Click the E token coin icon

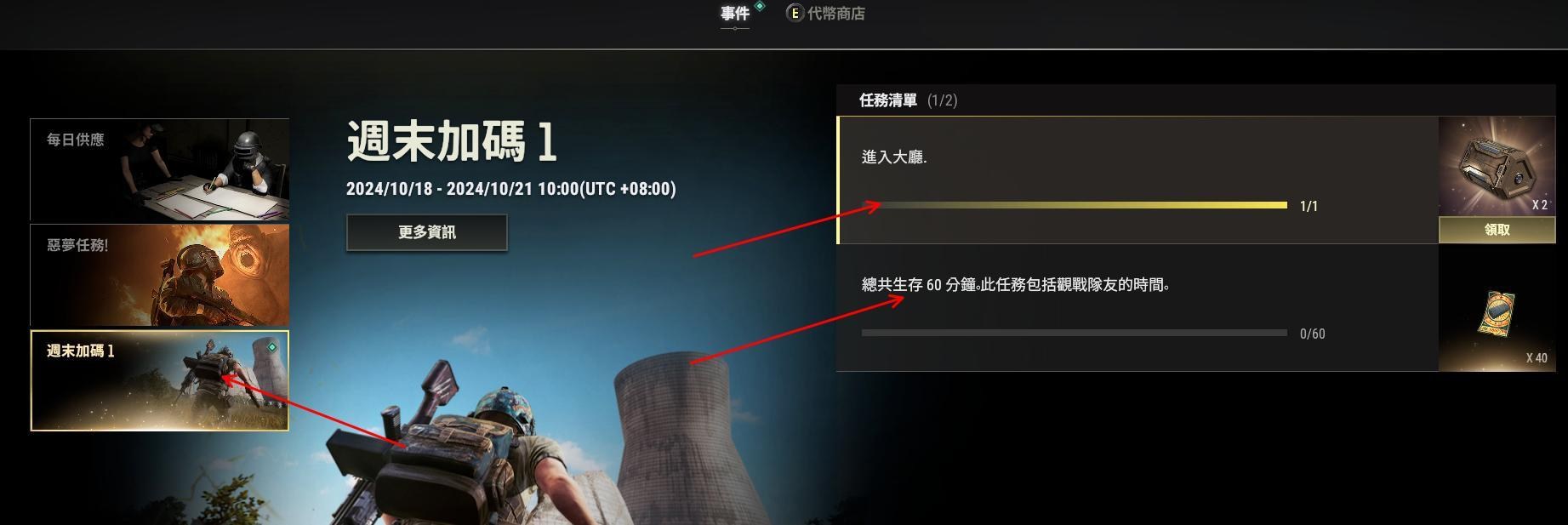pyautogui.click(x=795, y=14)
